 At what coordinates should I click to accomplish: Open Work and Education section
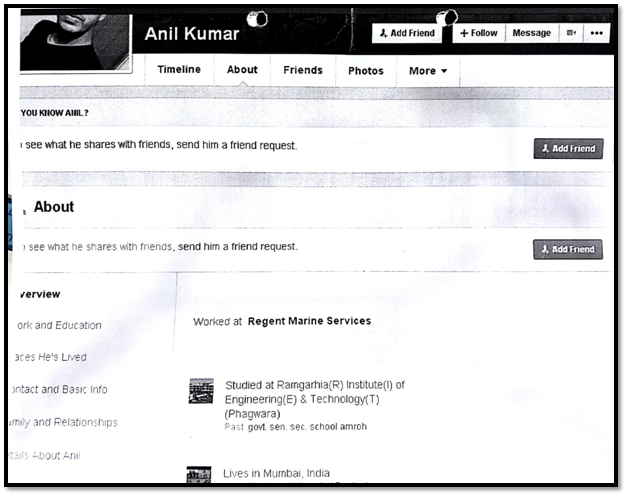(x=59, y=325)
